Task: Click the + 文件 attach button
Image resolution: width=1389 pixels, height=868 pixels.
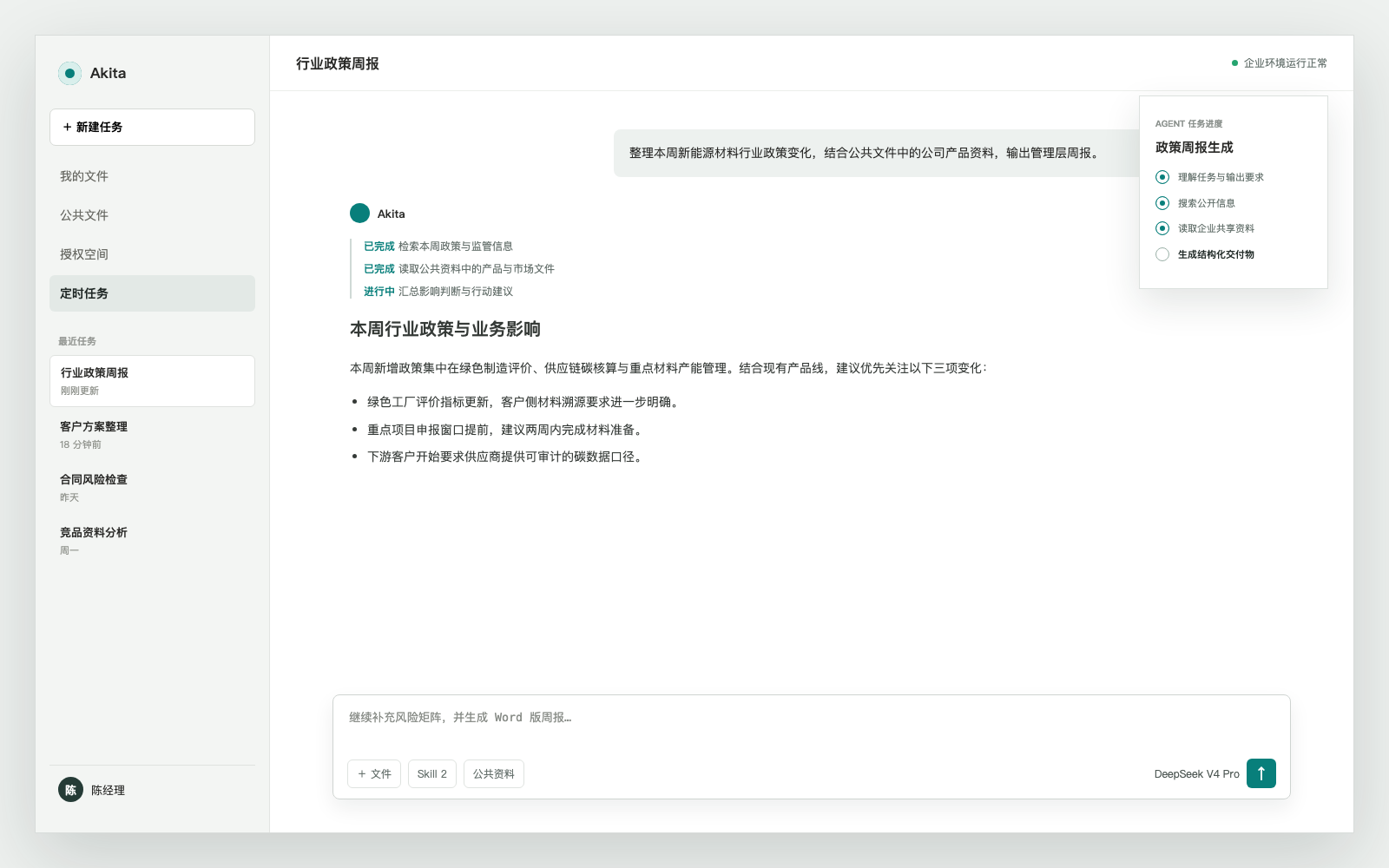Action: tap(374, 773)
